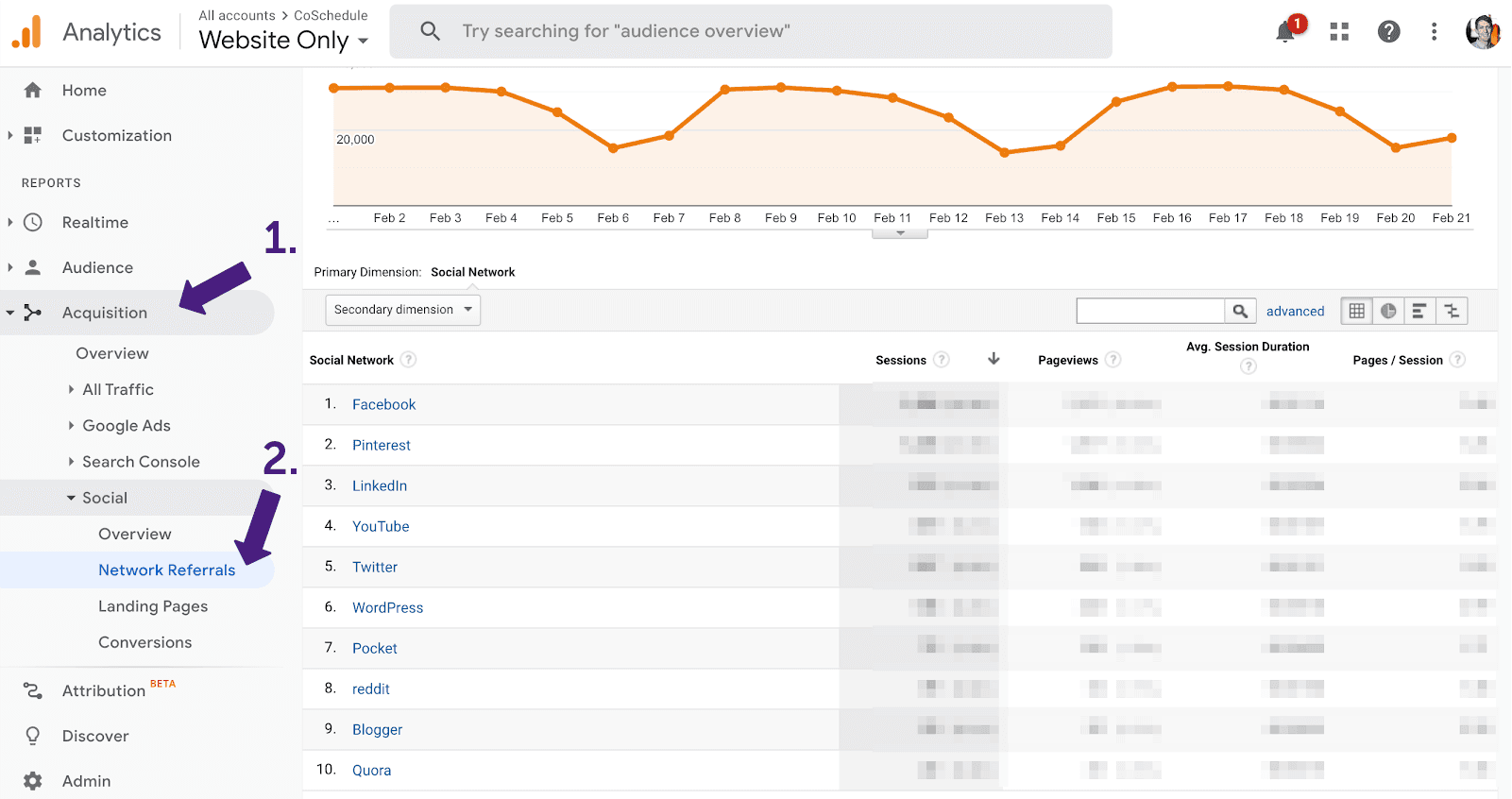Click help icon next to Pageviews header
Viewport: 1512px width, 799px height.
click(1113, 360)
